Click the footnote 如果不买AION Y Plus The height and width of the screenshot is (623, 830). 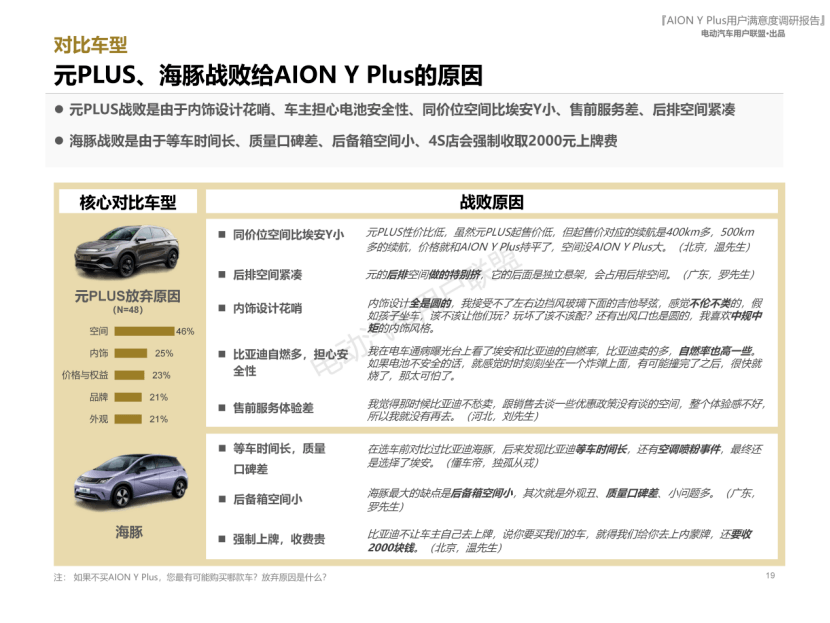190,577
